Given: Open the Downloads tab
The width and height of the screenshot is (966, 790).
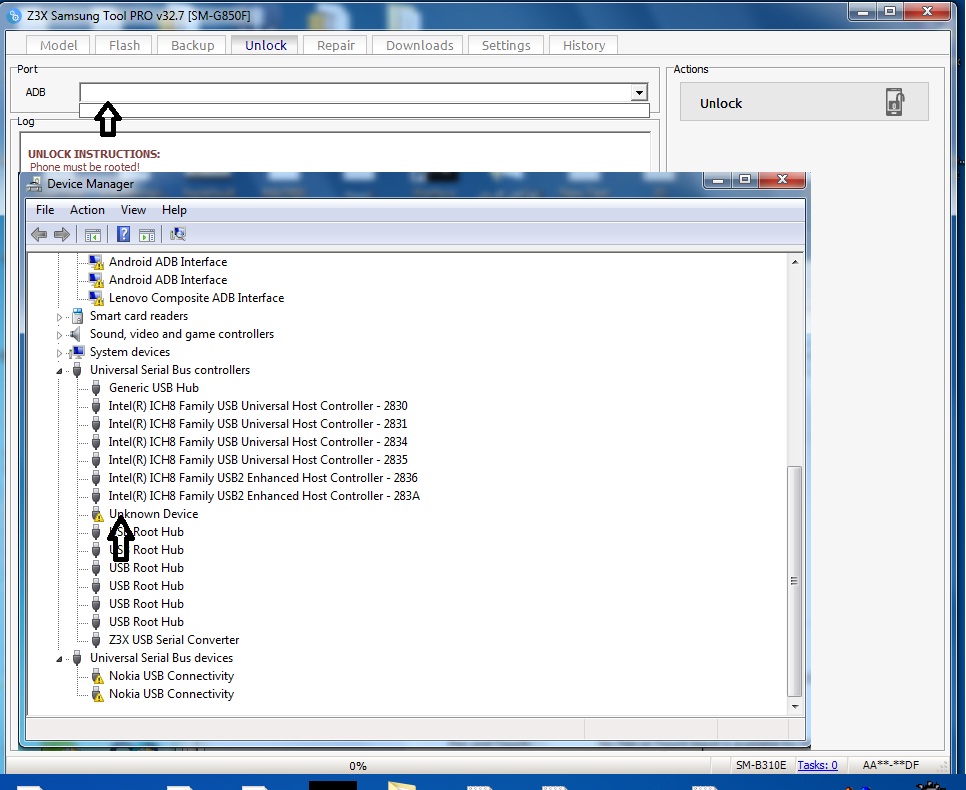Looking at the screenshot, I should coord(420,45).
